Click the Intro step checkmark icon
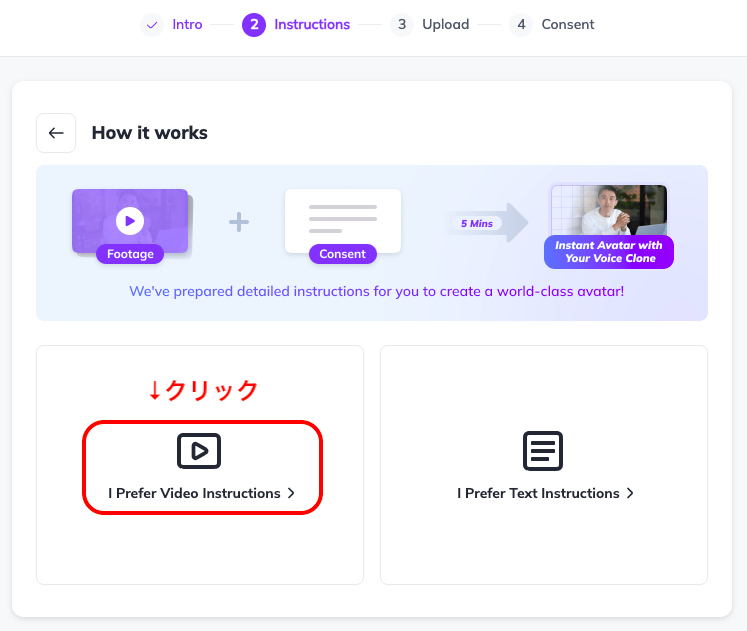This screenshot has height=631, width=747. coord(152,24)
